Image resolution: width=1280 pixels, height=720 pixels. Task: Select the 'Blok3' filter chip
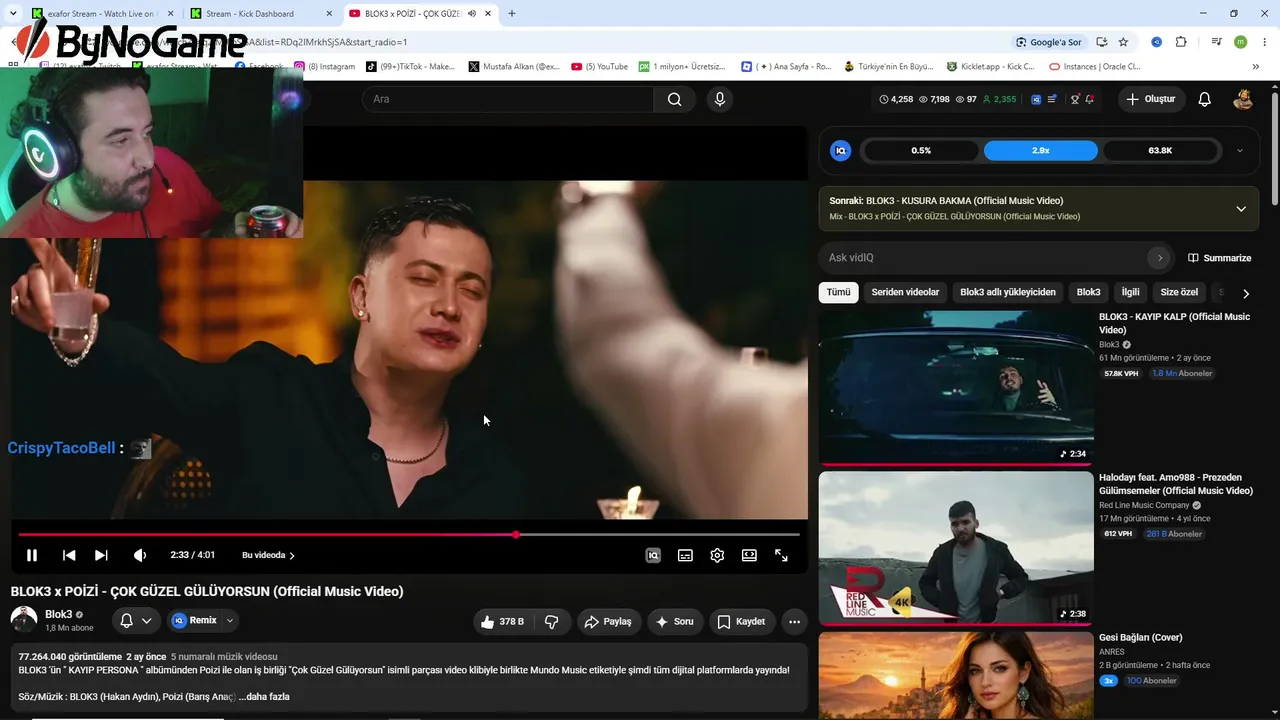tap(1088, 292)
